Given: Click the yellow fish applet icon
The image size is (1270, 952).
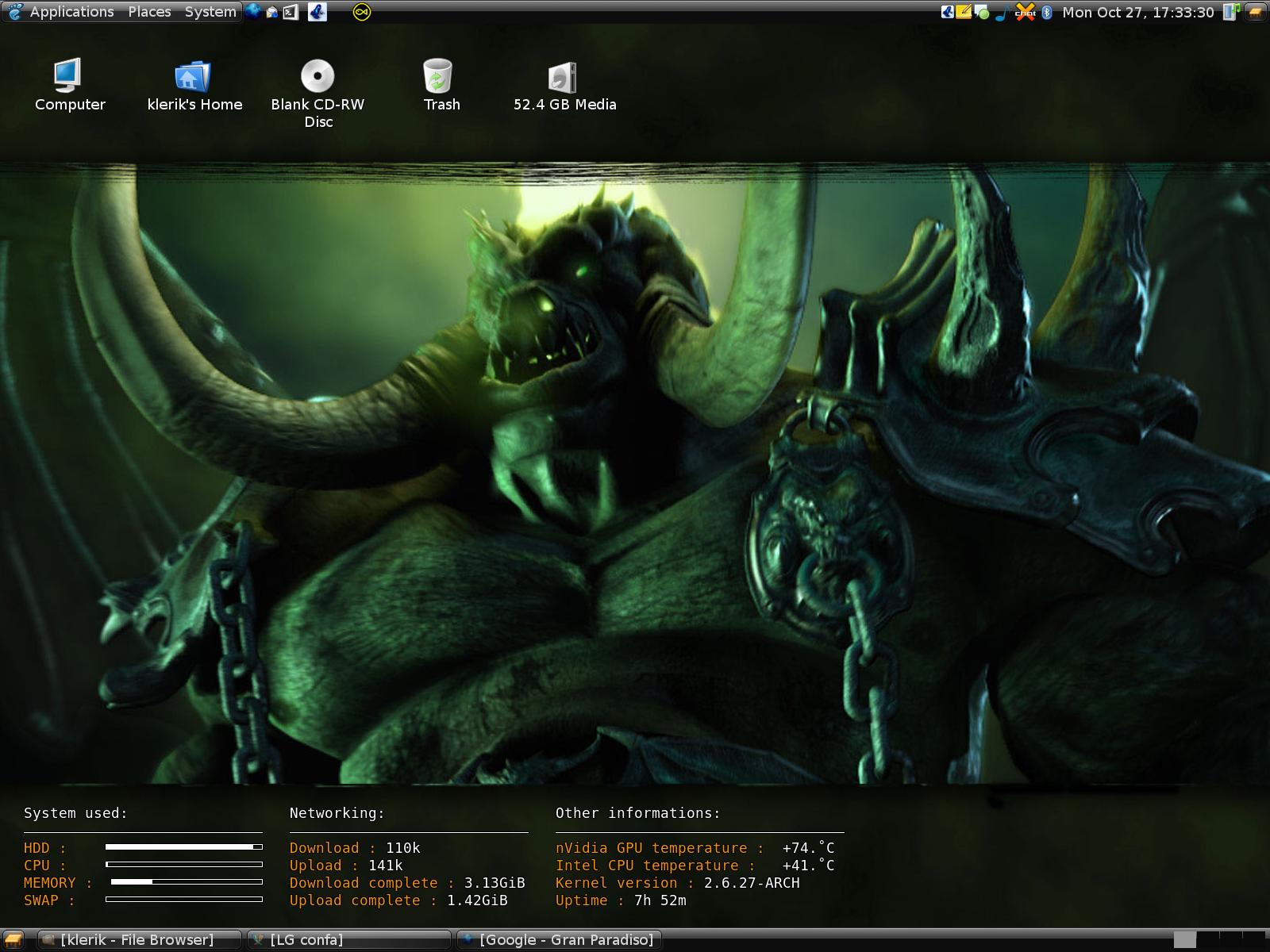Looking at the screenshot, I should pos(361,12).
